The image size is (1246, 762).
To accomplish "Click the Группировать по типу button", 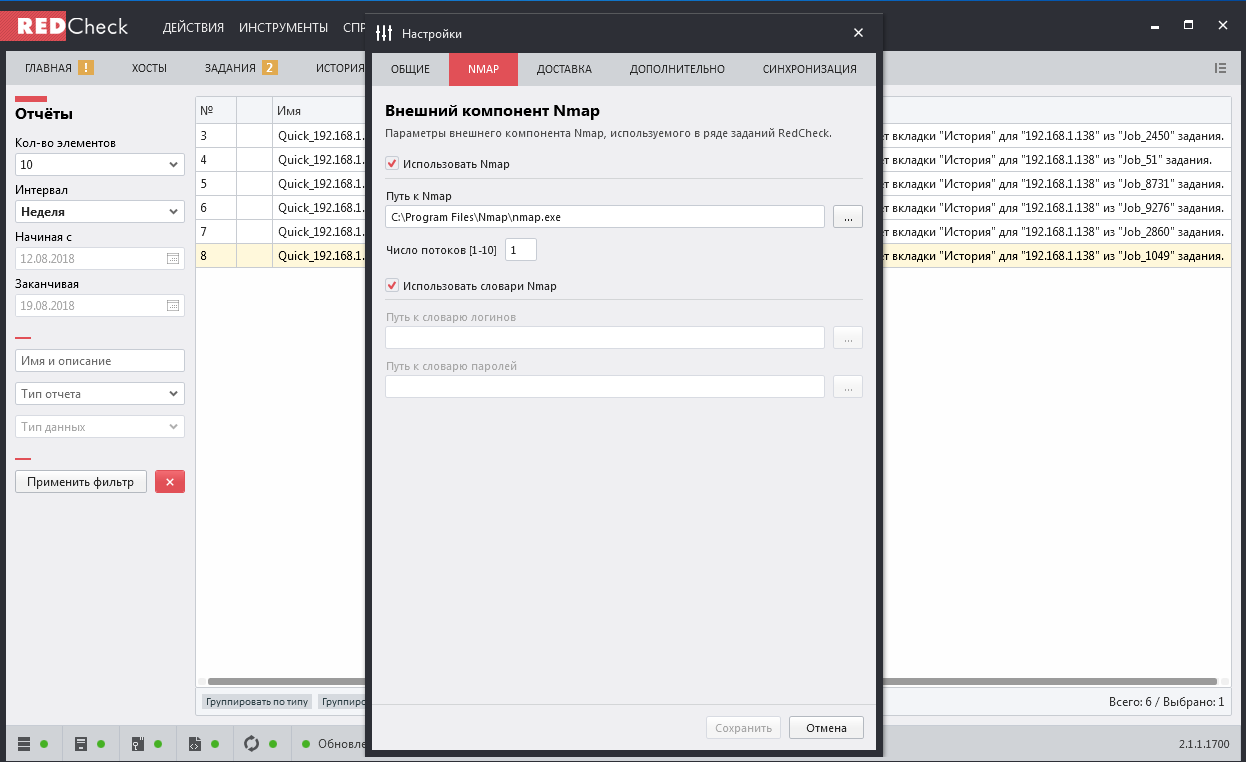I will point(257,702).
